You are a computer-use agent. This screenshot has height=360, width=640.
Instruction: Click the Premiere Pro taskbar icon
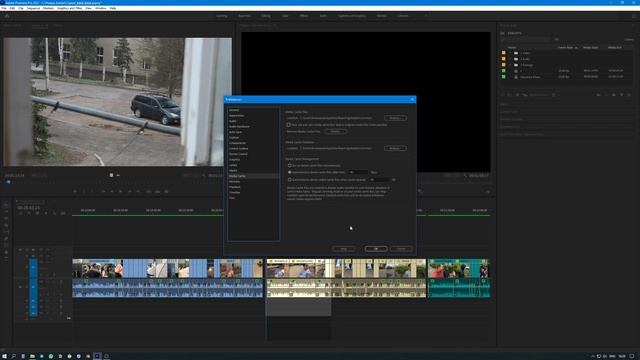pos(97,356)
